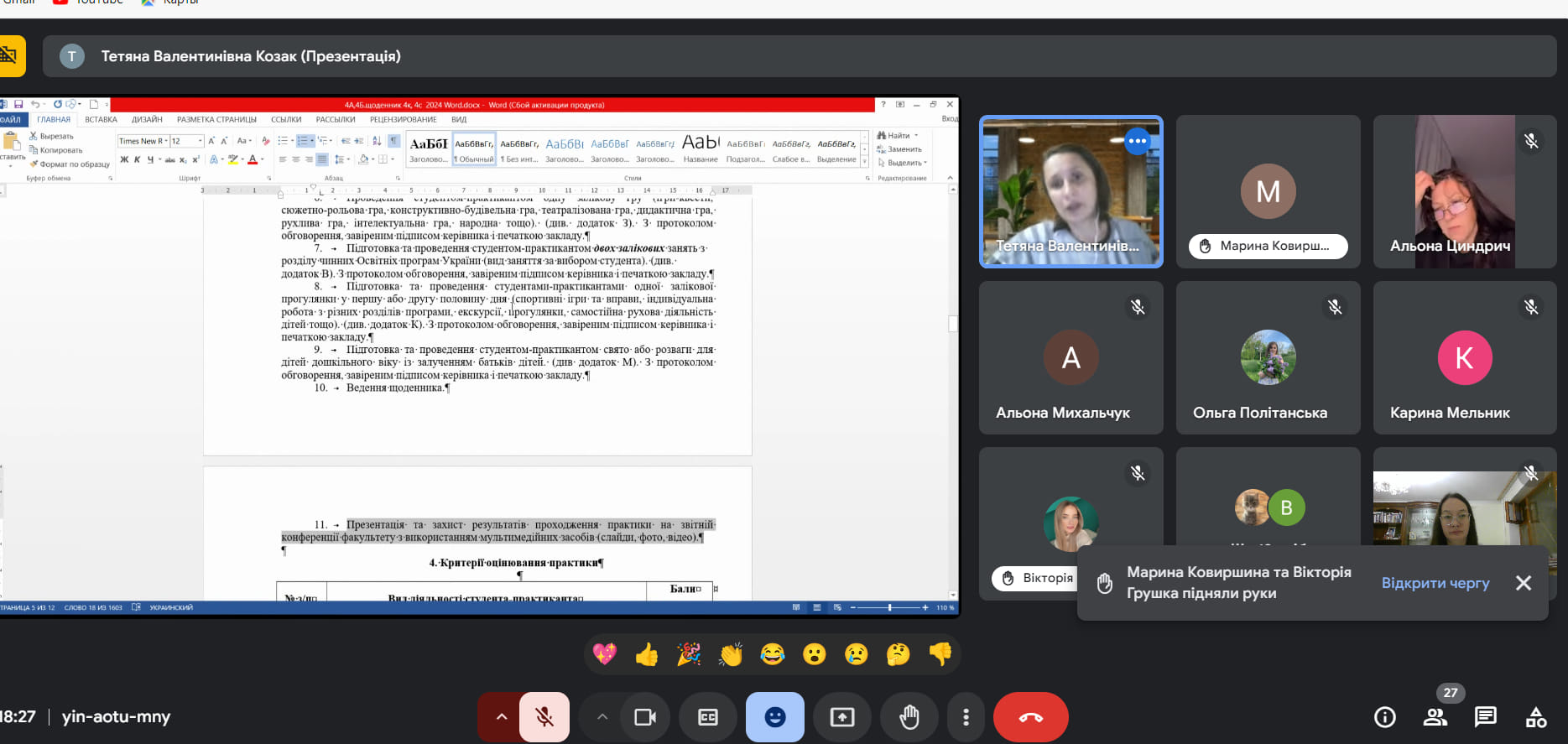The image size is (1568, 744).
Task: Click the Word zoom slider
Action: click(x=889, y=607)
